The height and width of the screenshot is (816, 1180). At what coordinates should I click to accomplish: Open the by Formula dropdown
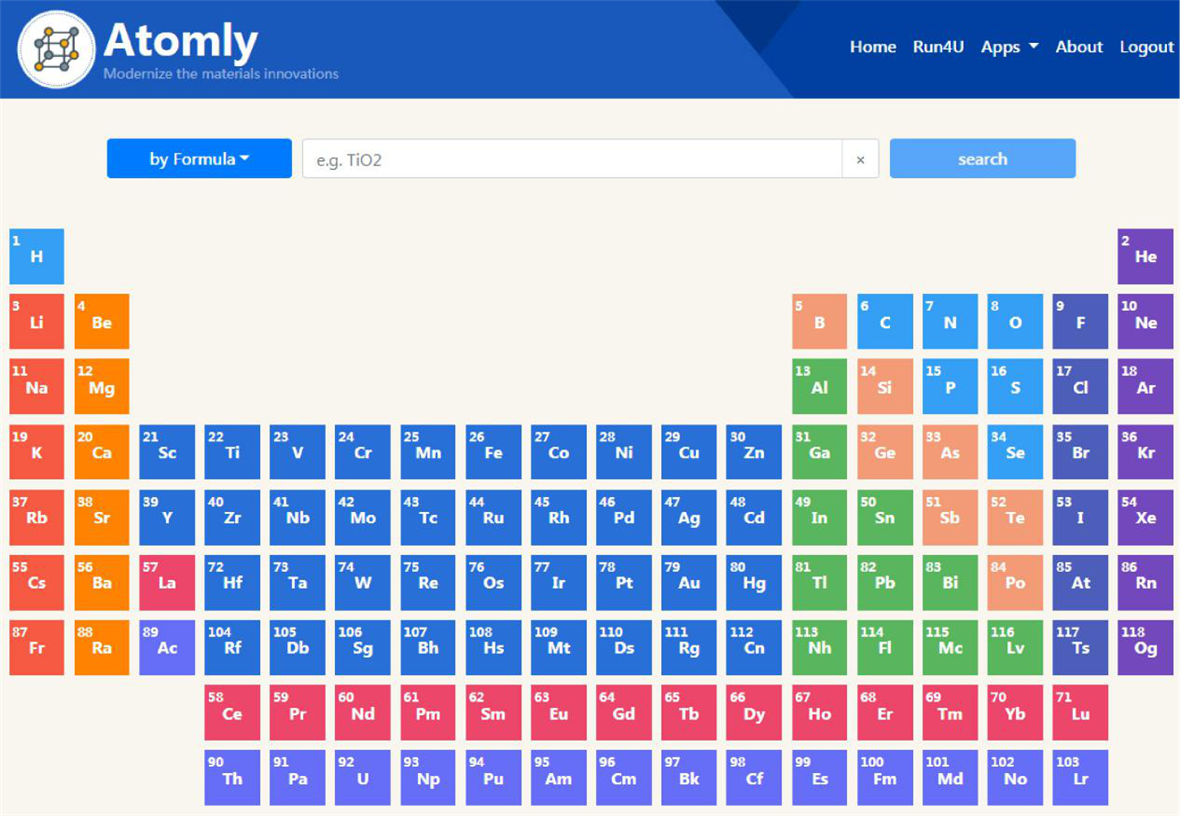199,159
